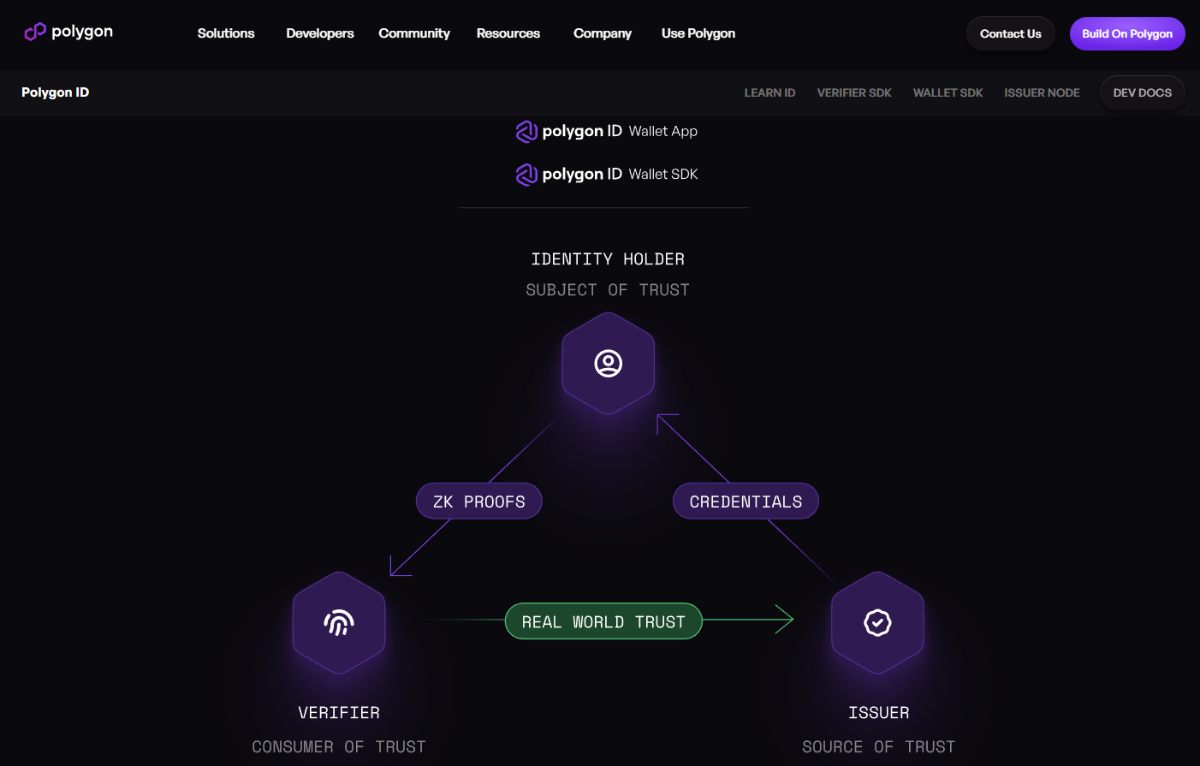Go to the Verifier SDK tab

pyautogui.click(x=854, y=93)
